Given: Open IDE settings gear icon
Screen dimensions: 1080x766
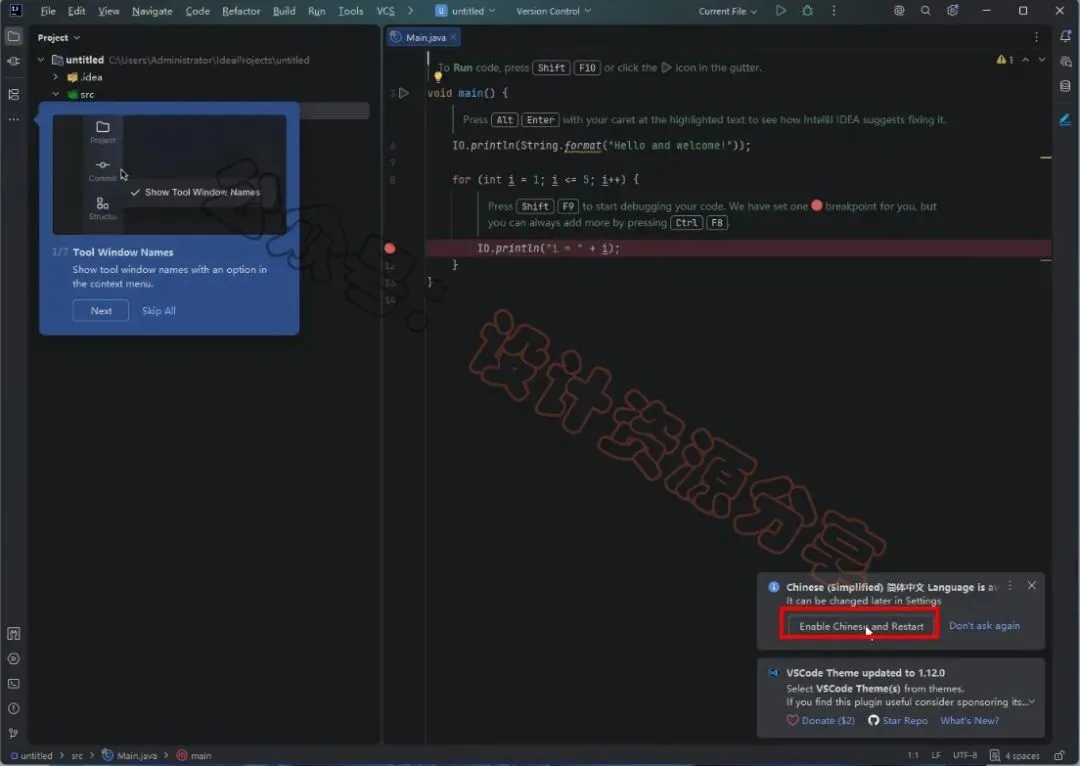Looking at the screenshot, I should (953, 11).
